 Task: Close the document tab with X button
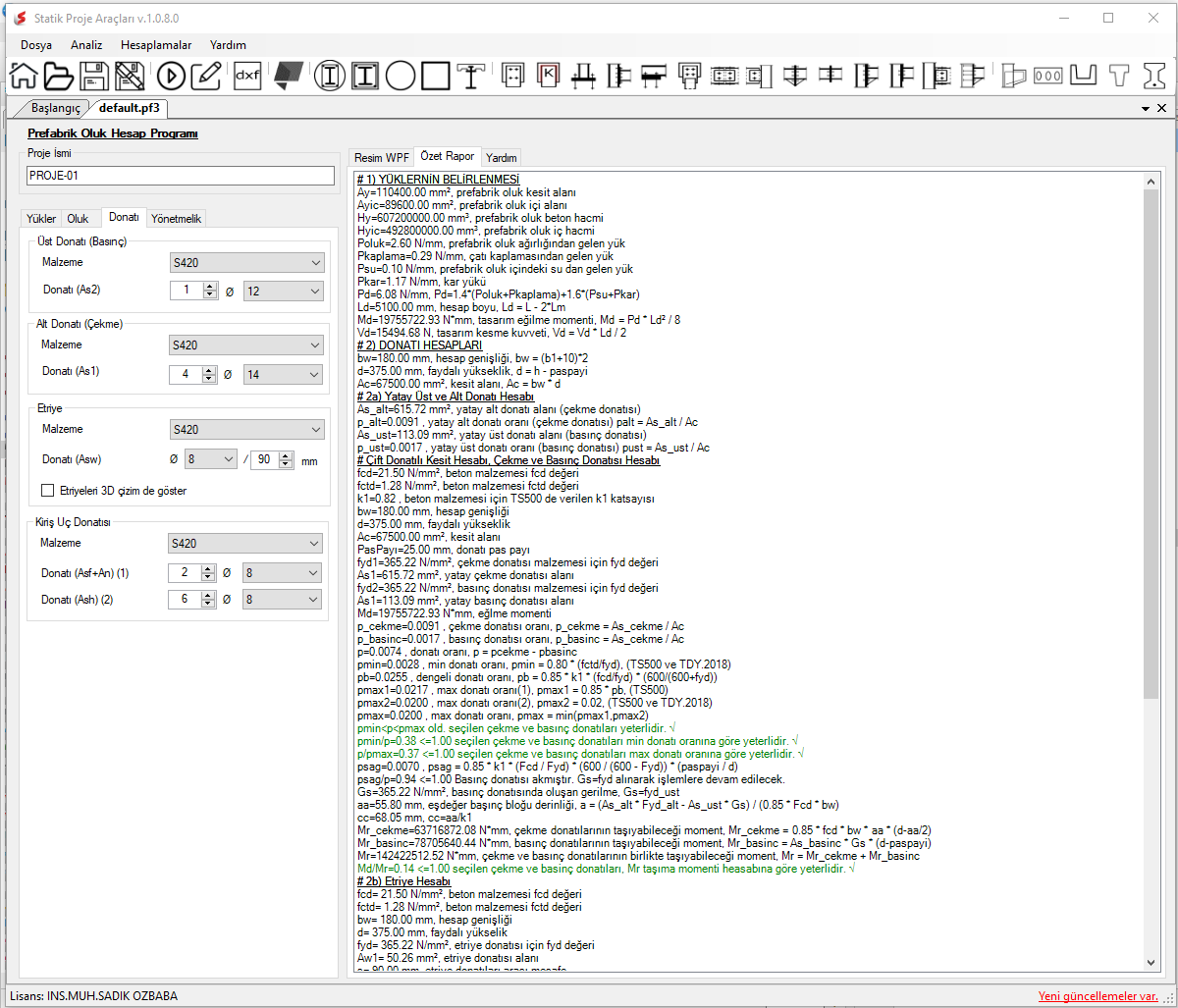pos(1161,108)
